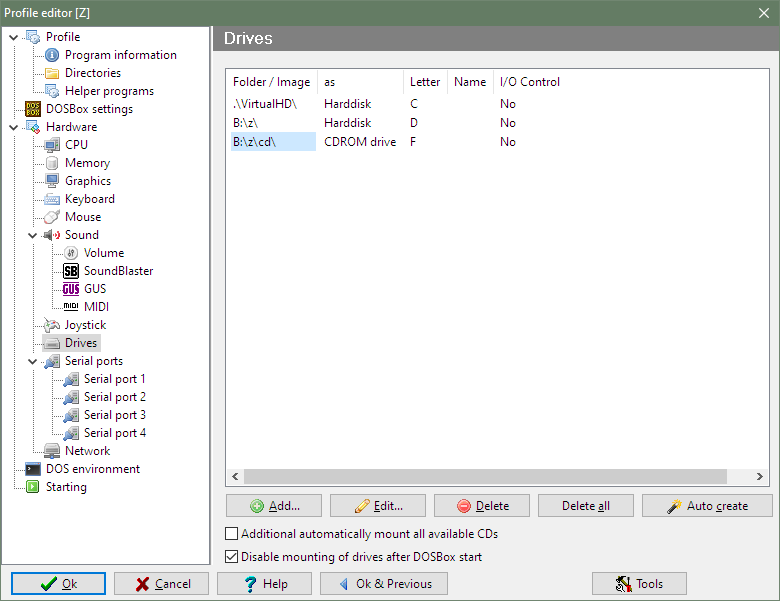Click the Mouse icon in the tree
This screenshot has height=601, width=780.
tap(52, 217)
